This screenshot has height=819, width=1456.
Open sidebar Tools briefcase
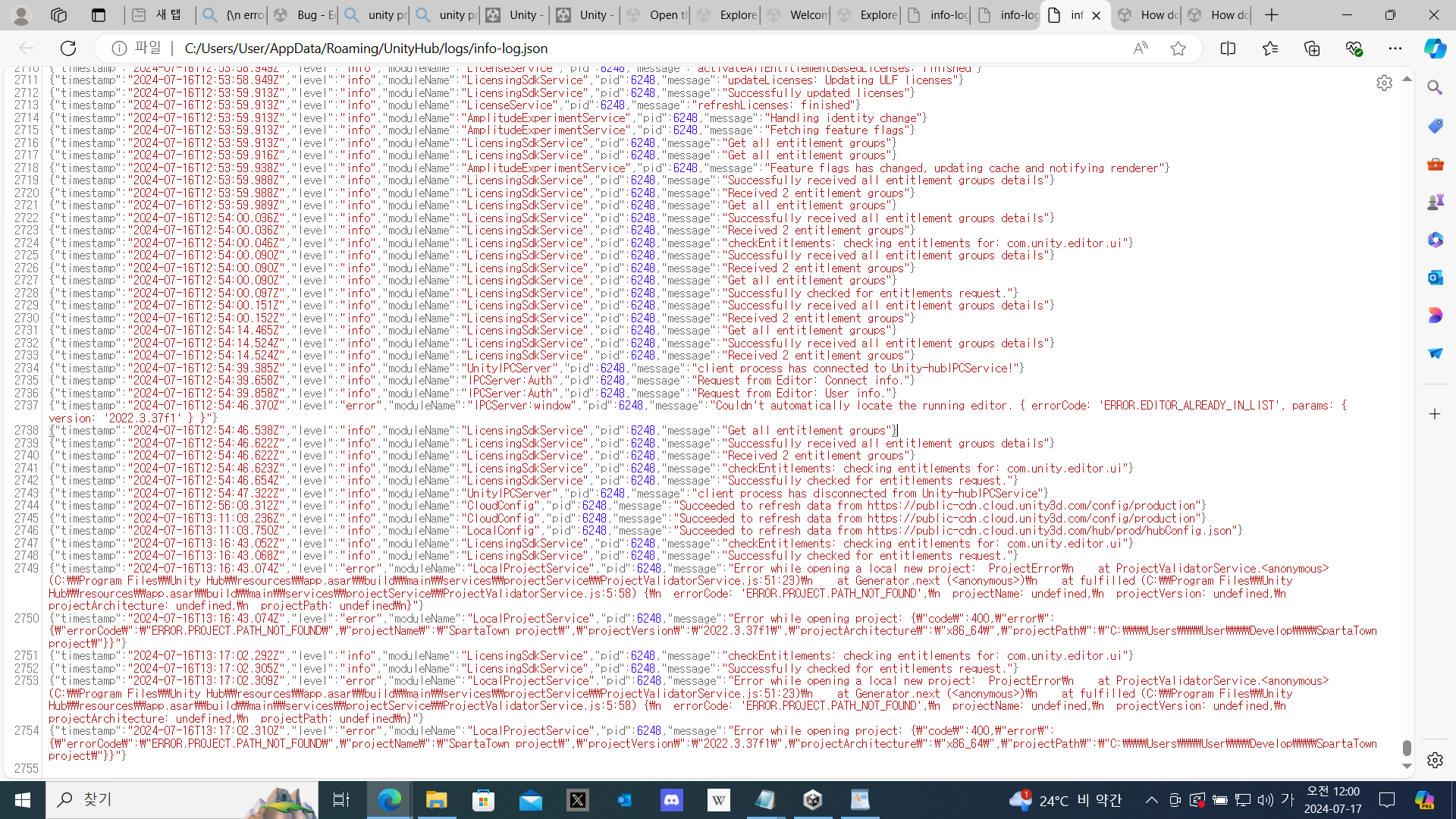tap(1435, 164)
